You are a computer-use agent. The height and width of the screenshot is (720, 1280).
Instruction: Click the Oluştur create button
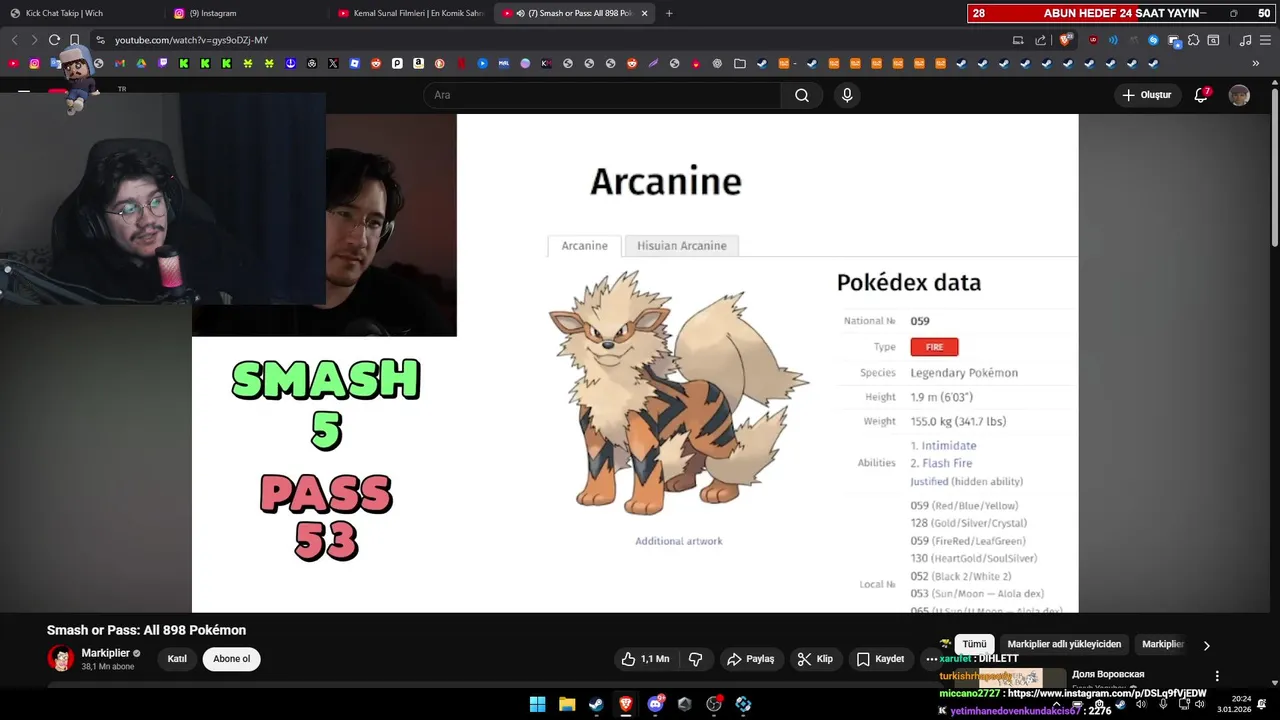(x=1146, y=95)
